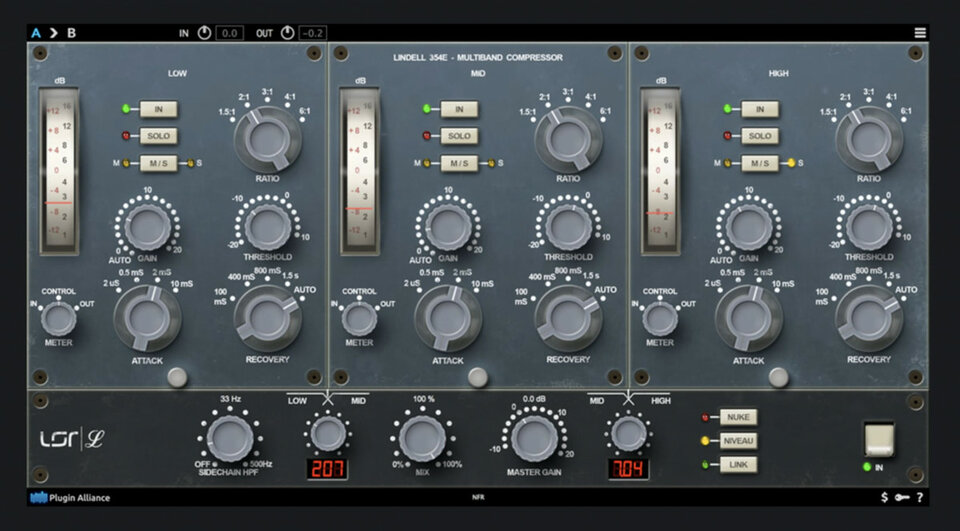Click the MID band RATIO knob
This screenshot has width=960, height=531.
[568, 139]
